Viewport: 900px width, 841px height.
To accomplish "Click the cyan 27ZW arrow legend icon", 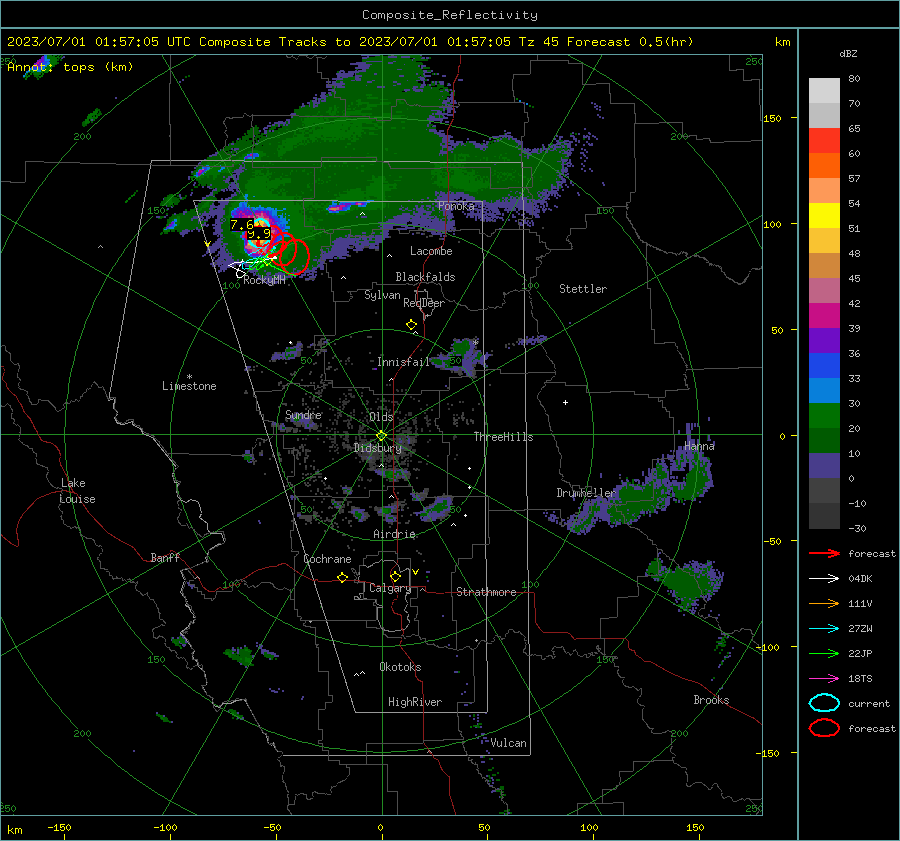I will coord(824,629).
